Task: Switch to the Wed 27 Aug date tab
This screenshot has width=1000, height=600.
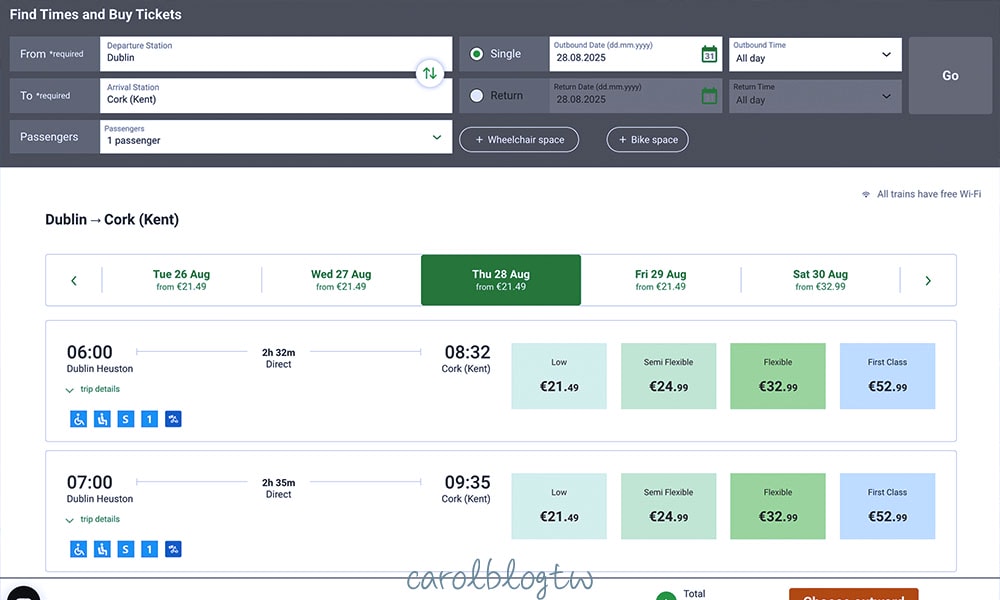Action: pos(341,280)
